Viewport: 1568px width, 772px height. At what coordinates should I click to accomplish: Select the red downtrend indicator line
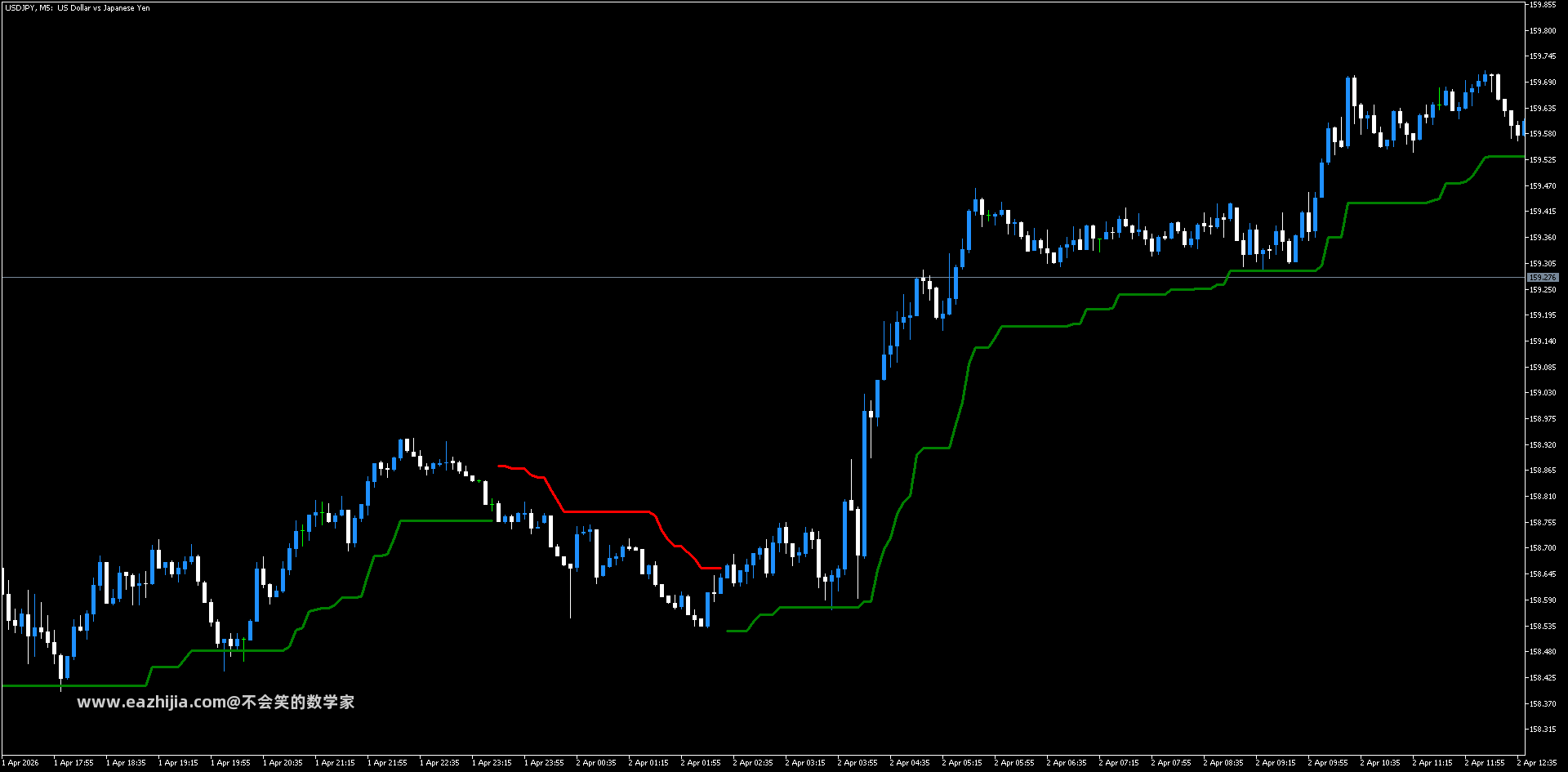[x=608, y=511]
